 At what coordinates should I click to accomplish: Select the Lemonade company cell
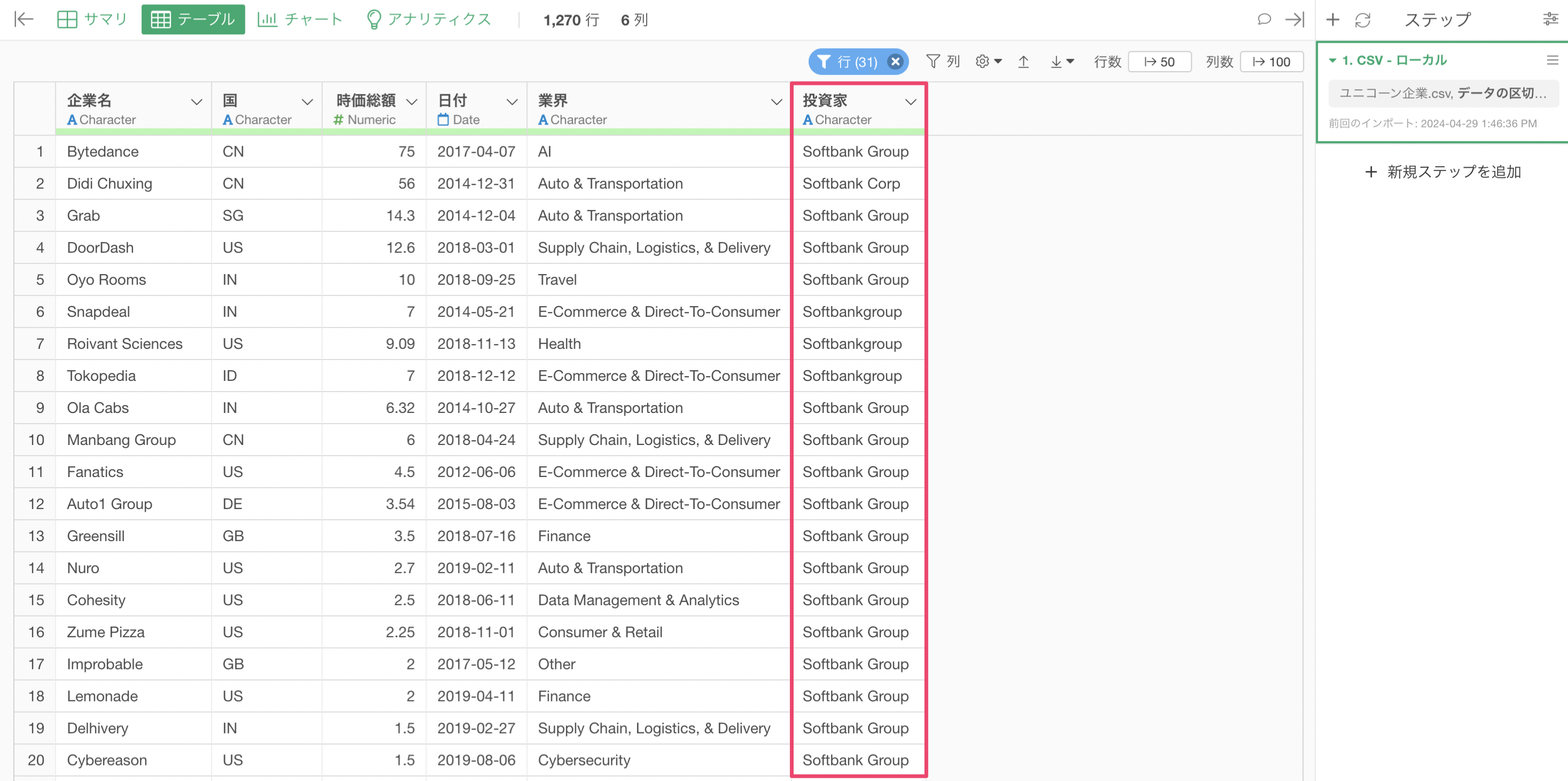pos(133,697)
